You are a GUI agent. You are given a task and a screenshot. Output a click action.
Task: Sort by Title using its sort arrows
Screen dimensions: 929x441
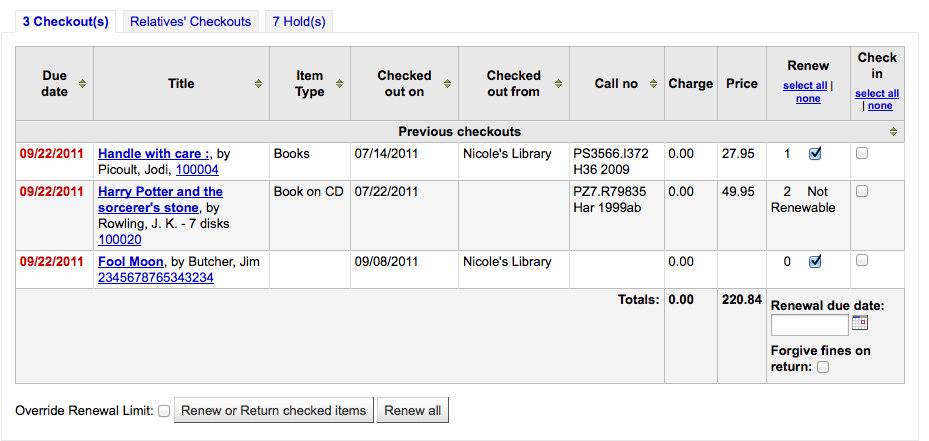point(258,84)
